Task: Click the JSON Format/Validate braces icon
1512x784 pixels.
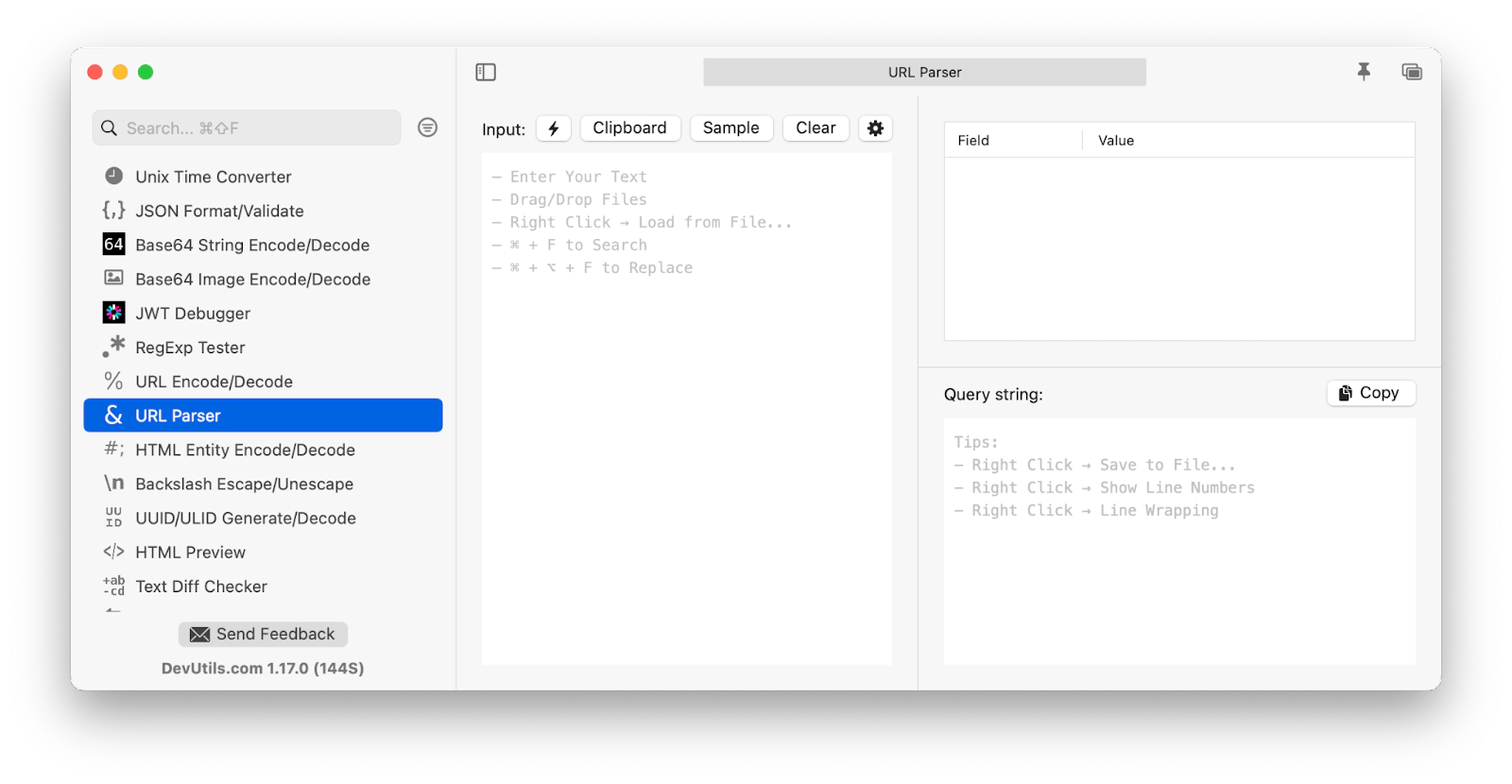Action: pos(113,210)
